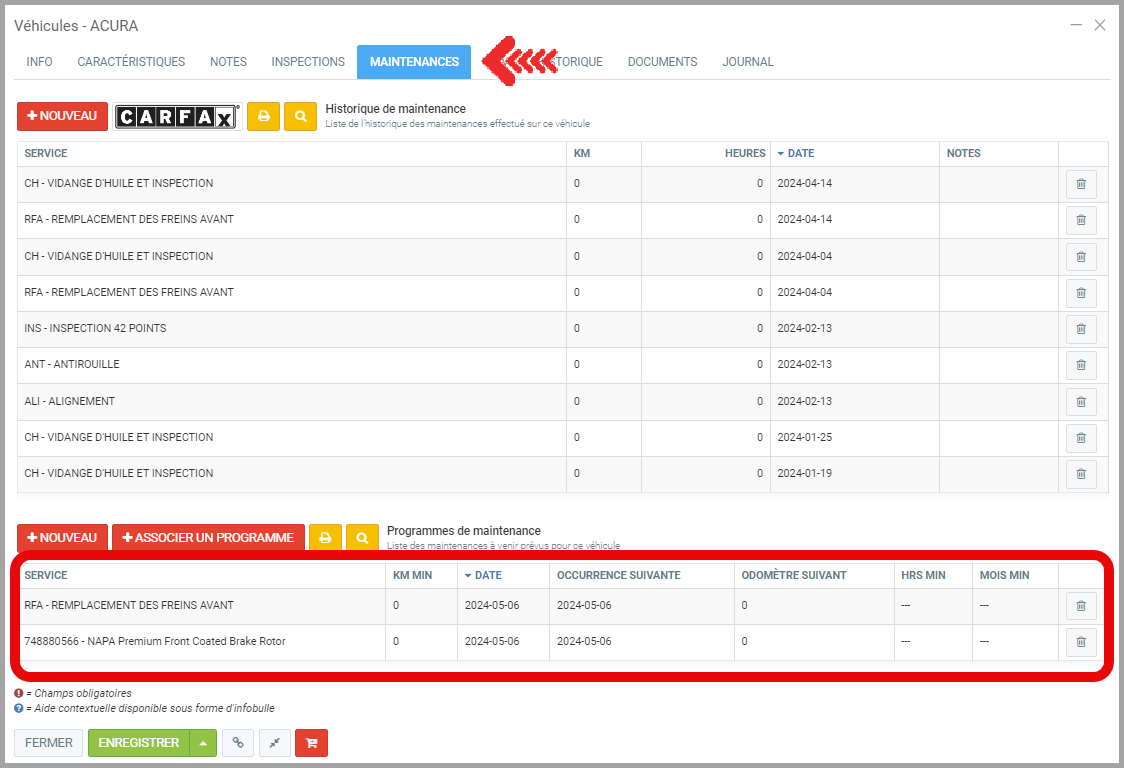The width and height of the screenshot is (1124, 768).
Task: Delete the NAPA Premium Brake Rotor program
Action: [1081, 642]
